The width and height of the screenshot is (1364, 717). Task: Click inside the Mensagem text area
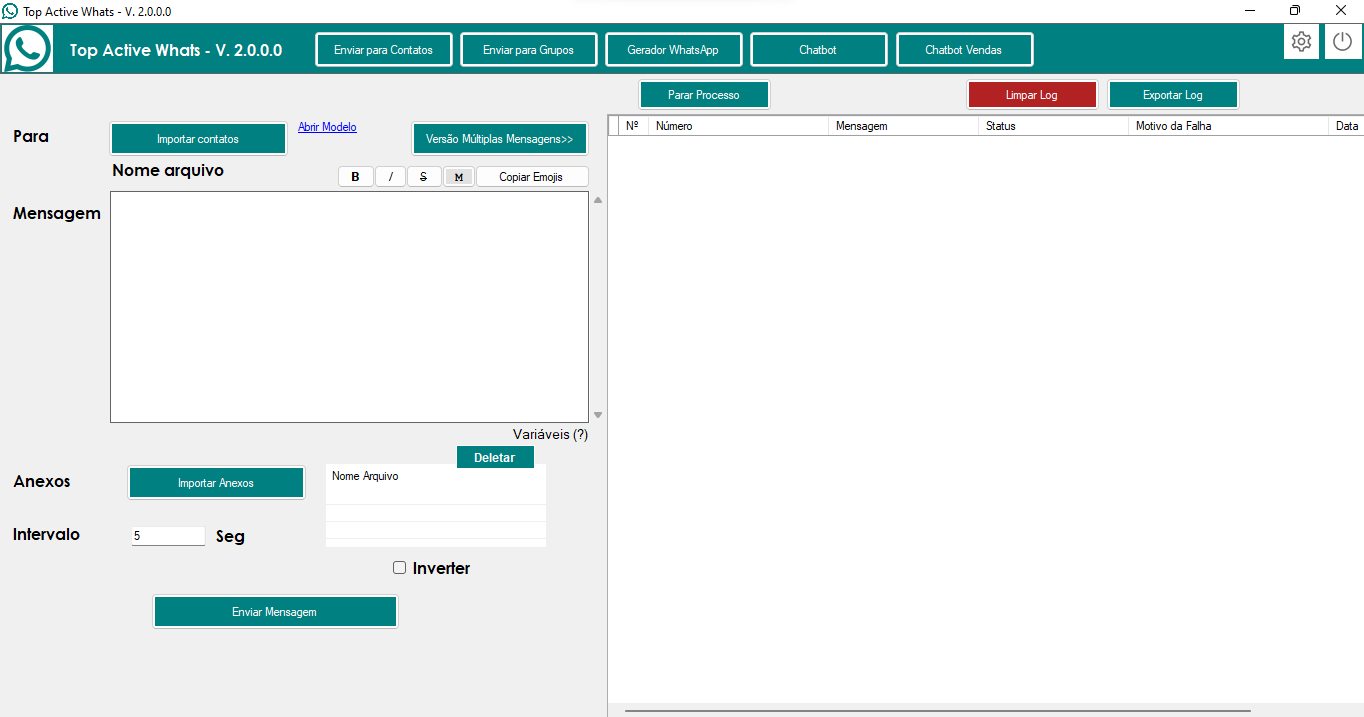click(349, 307)
